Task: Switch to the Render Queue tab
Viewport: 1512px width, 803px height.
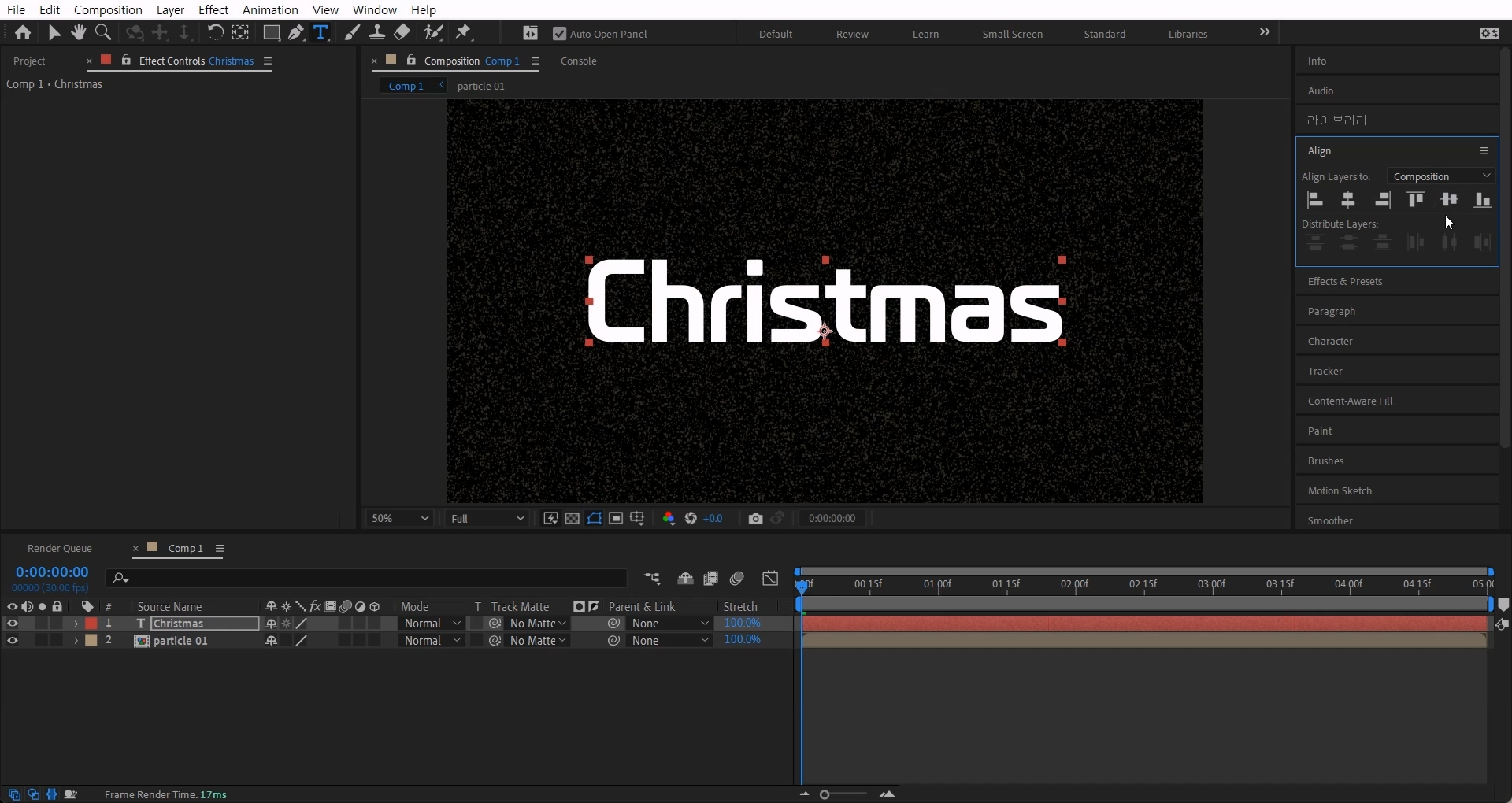Action: [60, 548]
